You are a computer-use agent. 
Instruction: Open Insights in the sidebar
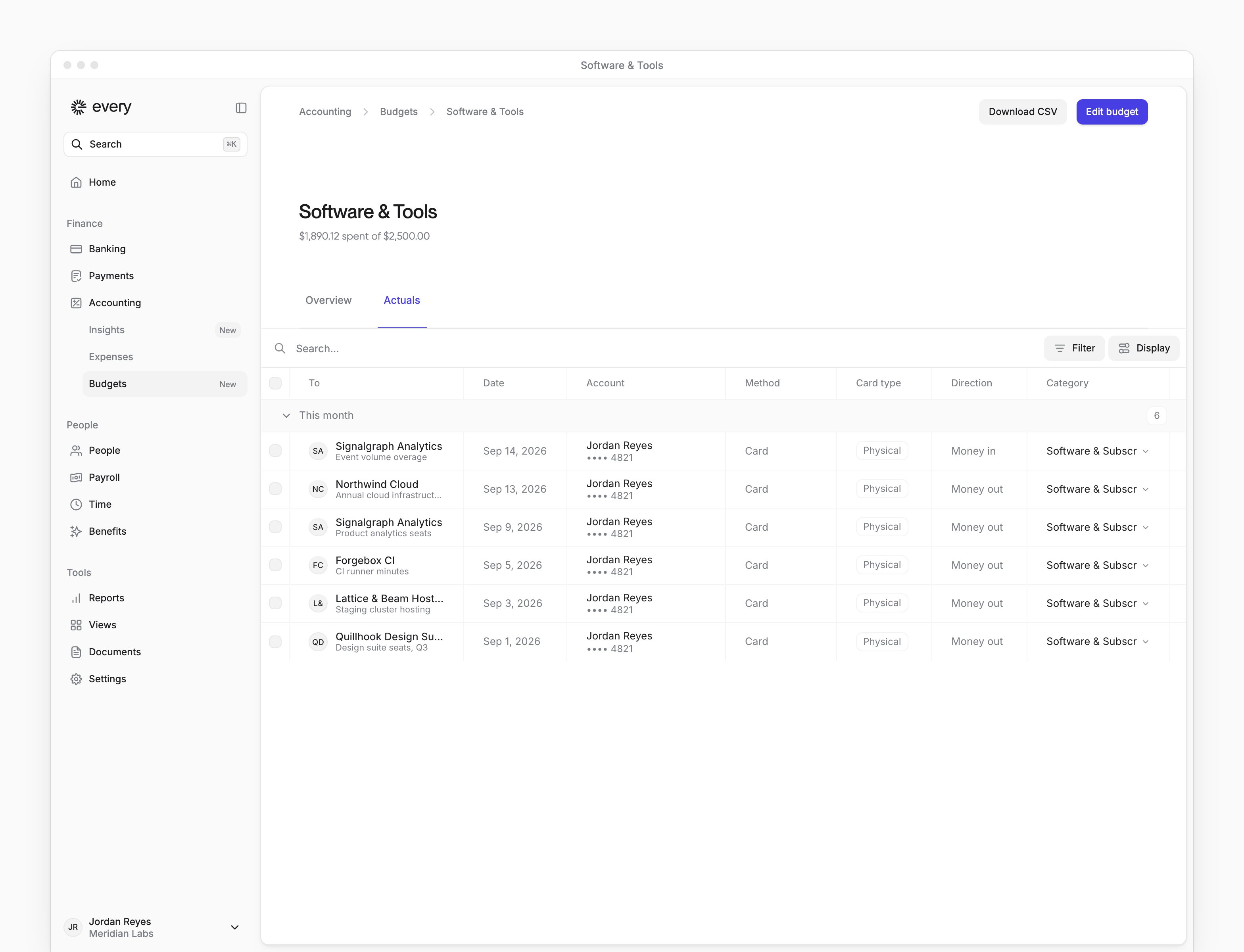pyautogui.click(x=165, y=330)
